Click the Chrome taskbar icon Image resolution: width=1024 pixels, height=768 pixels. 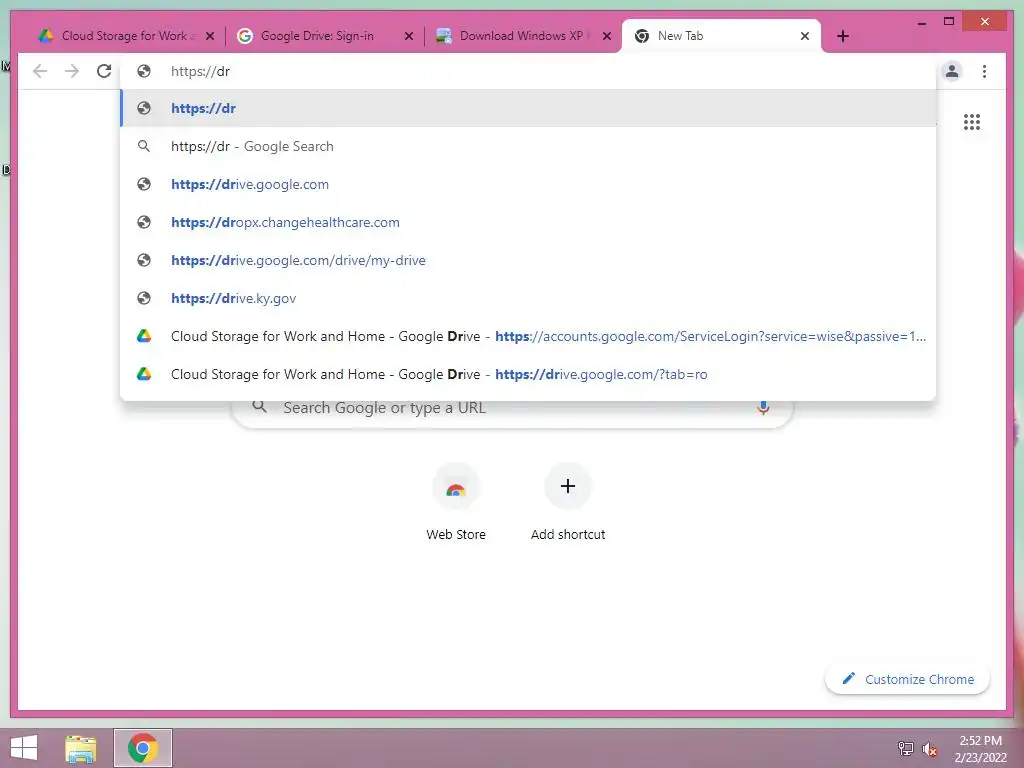click(143, 748)
